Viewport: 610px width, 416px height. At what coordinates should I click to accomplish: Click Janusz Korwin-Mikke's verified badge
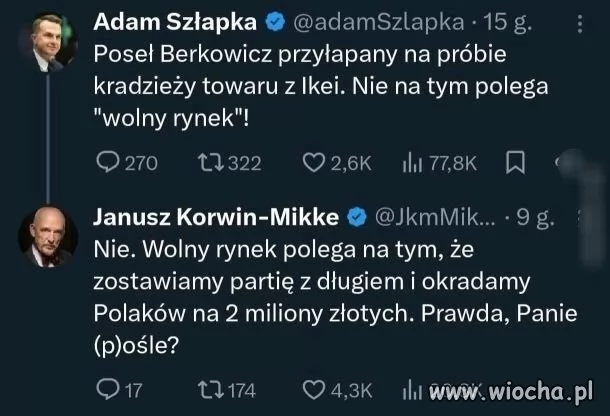click(x=354, y=217)
